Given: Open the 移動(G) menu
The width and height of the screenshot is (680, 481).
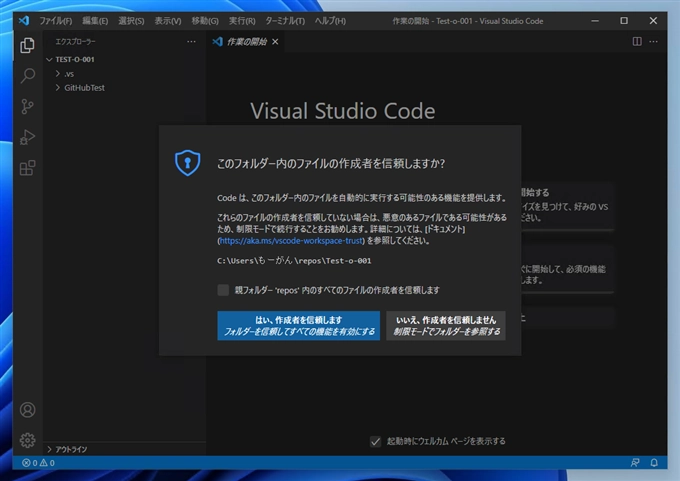Looking at the screenshot, I should [x=205, y=21].
